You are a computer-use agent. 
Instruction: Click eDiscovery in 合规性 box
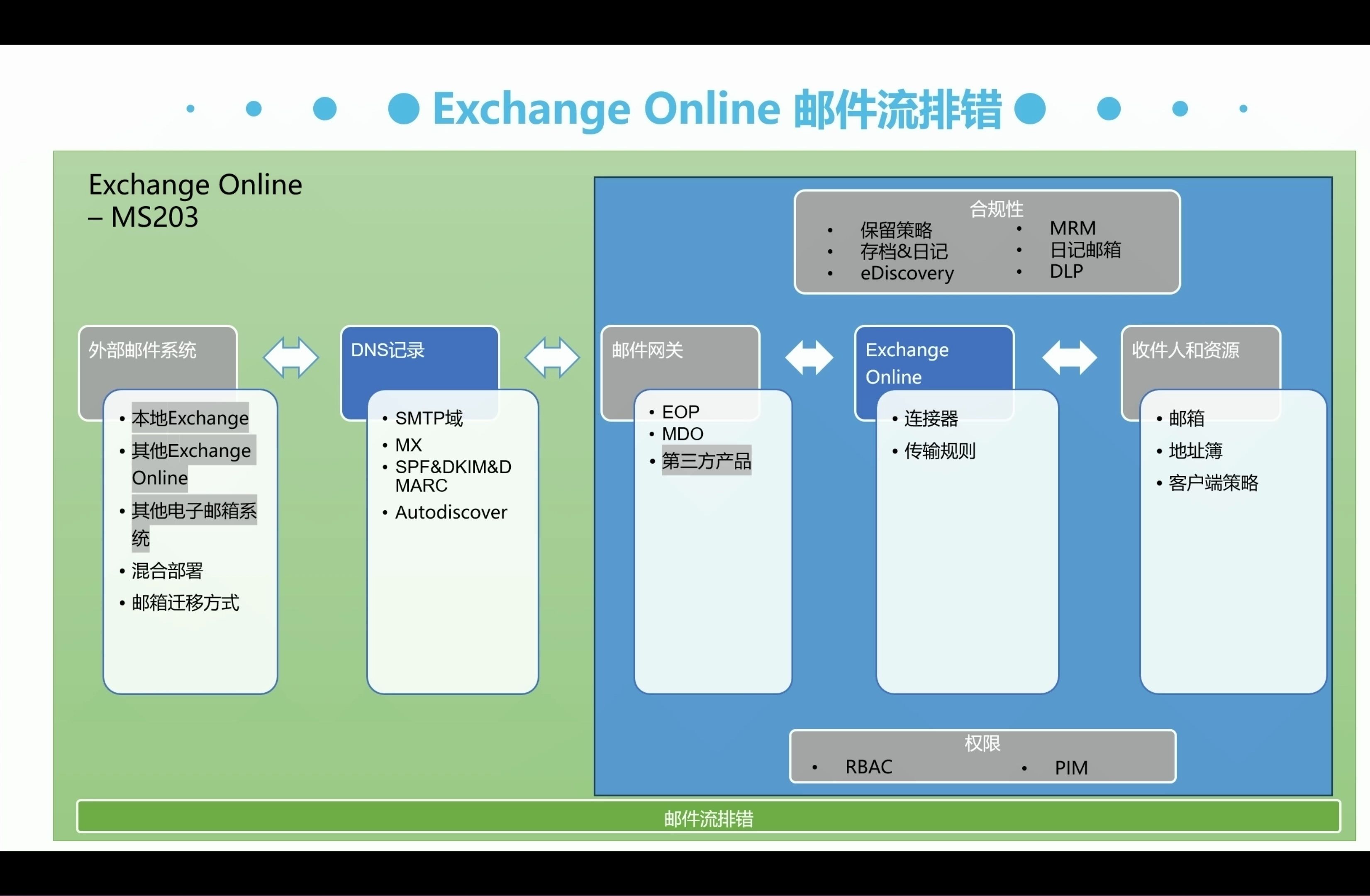point(907,273)
